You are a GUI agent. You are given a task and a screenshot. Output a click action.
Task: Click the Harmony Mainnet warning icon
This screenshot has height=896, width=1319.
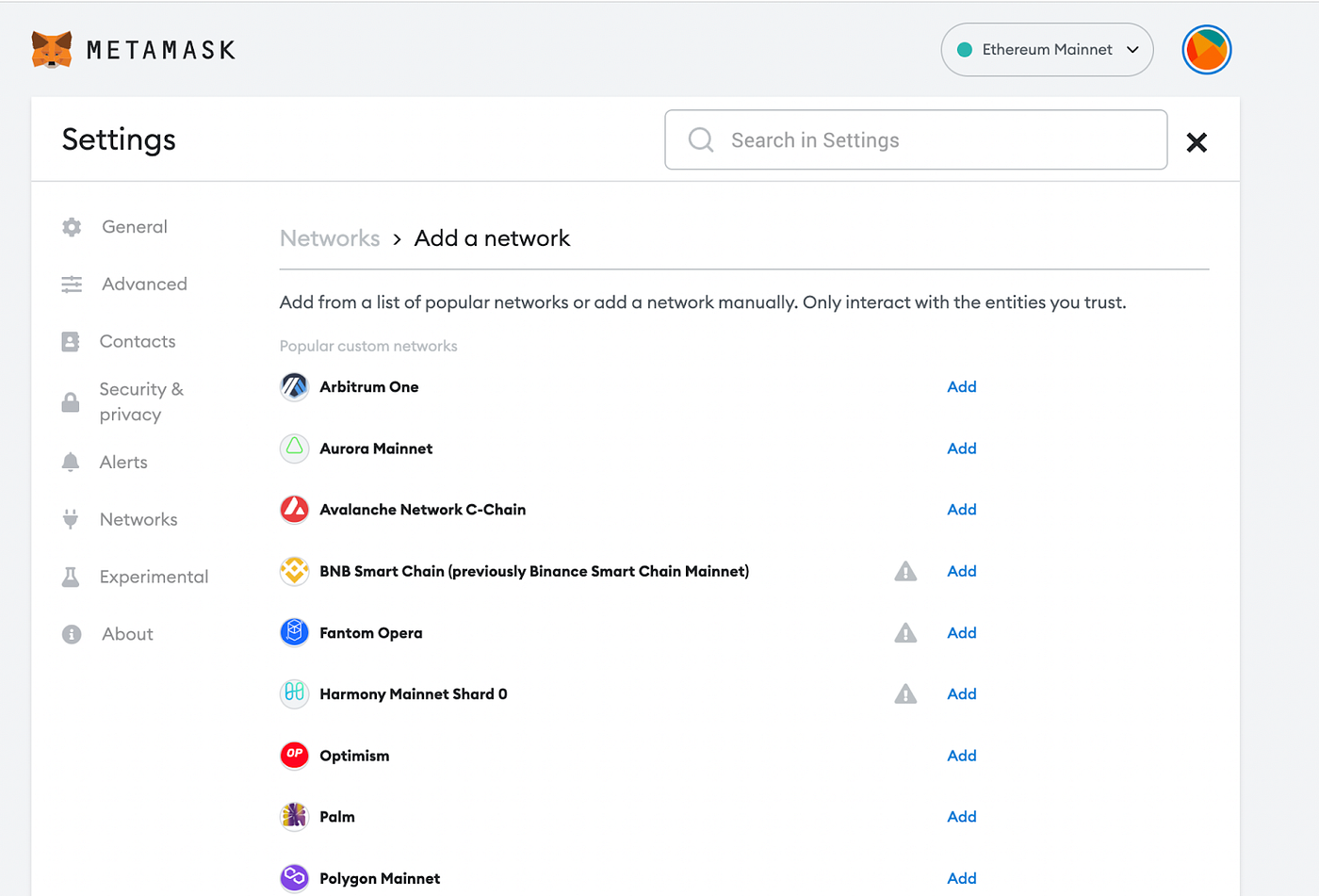coord(905,693)
